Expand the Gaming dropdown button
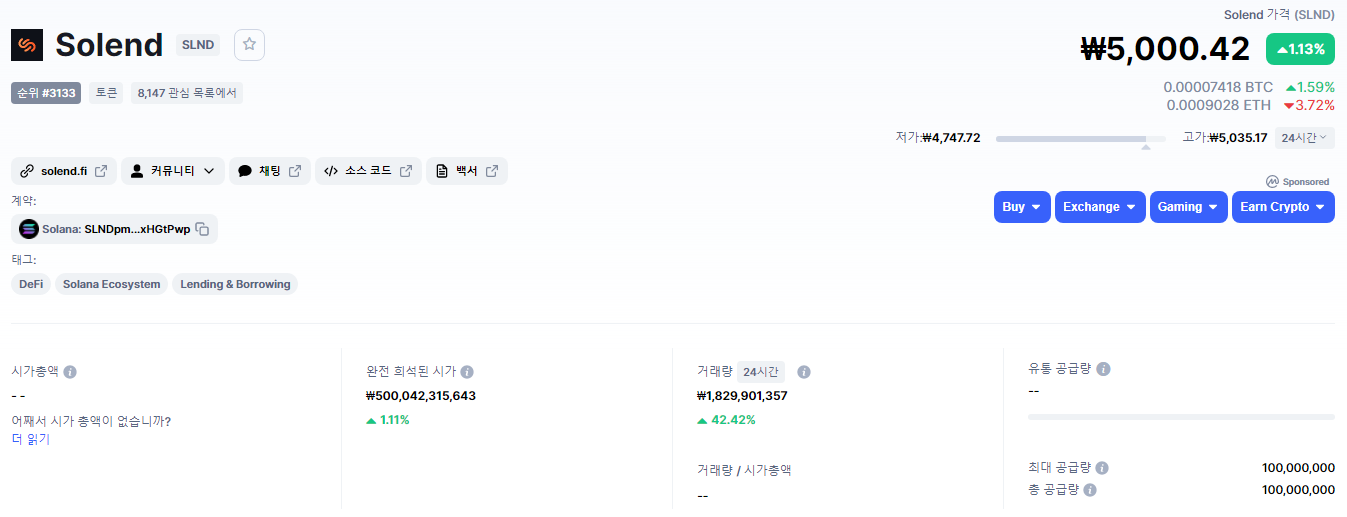1347x517 pixels. (x=1189, y=207)
